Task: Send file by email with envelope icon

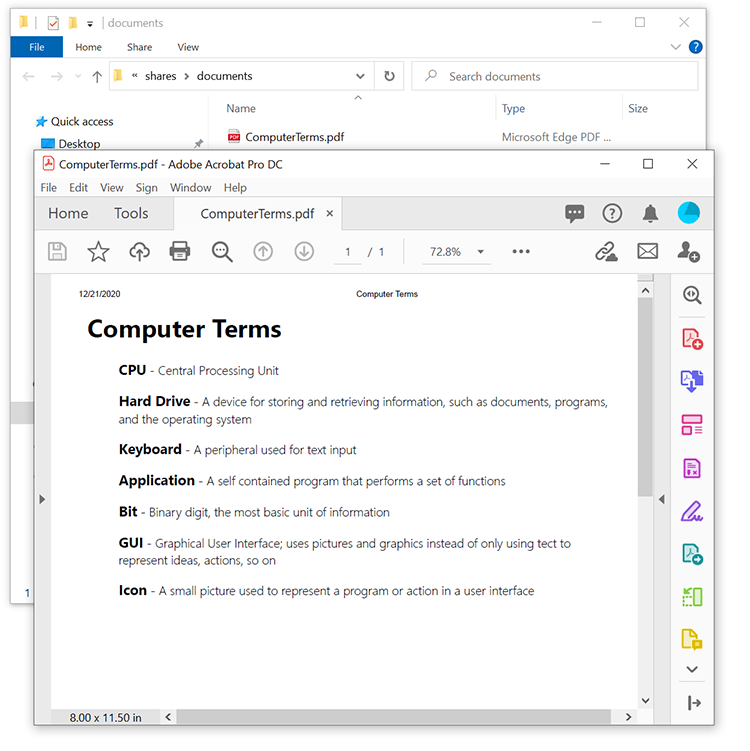Action: (648, 251)
